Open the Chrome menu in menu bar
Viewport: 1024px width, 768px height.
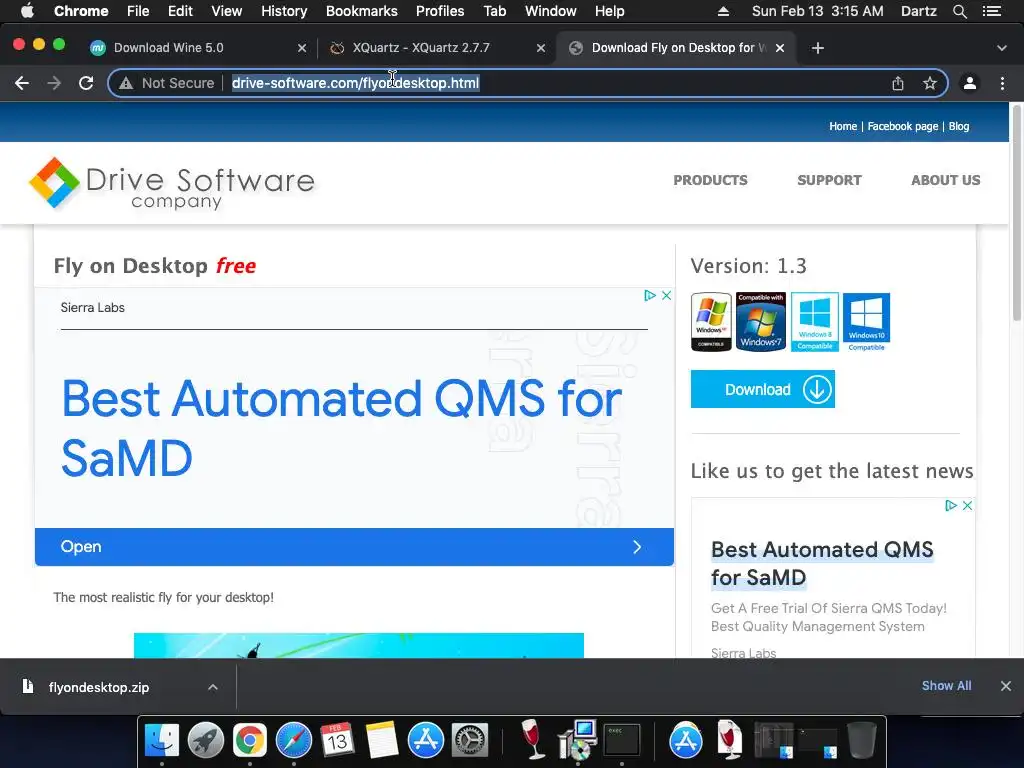81,11
